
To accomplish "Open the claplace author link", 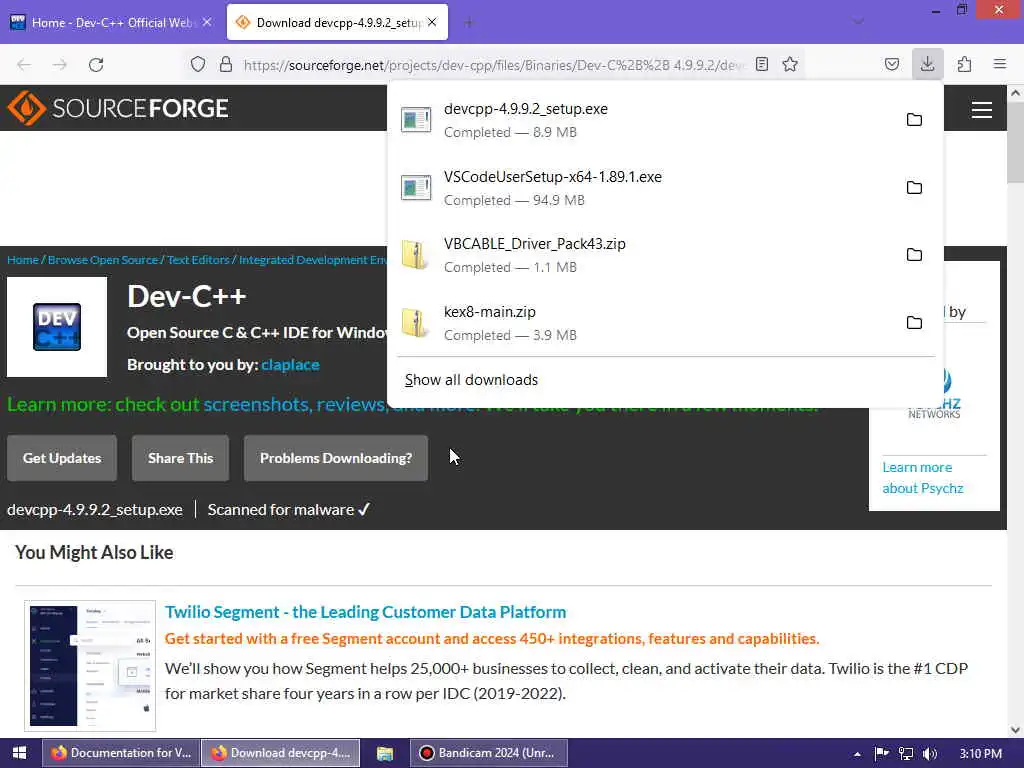I will [291, 365].
